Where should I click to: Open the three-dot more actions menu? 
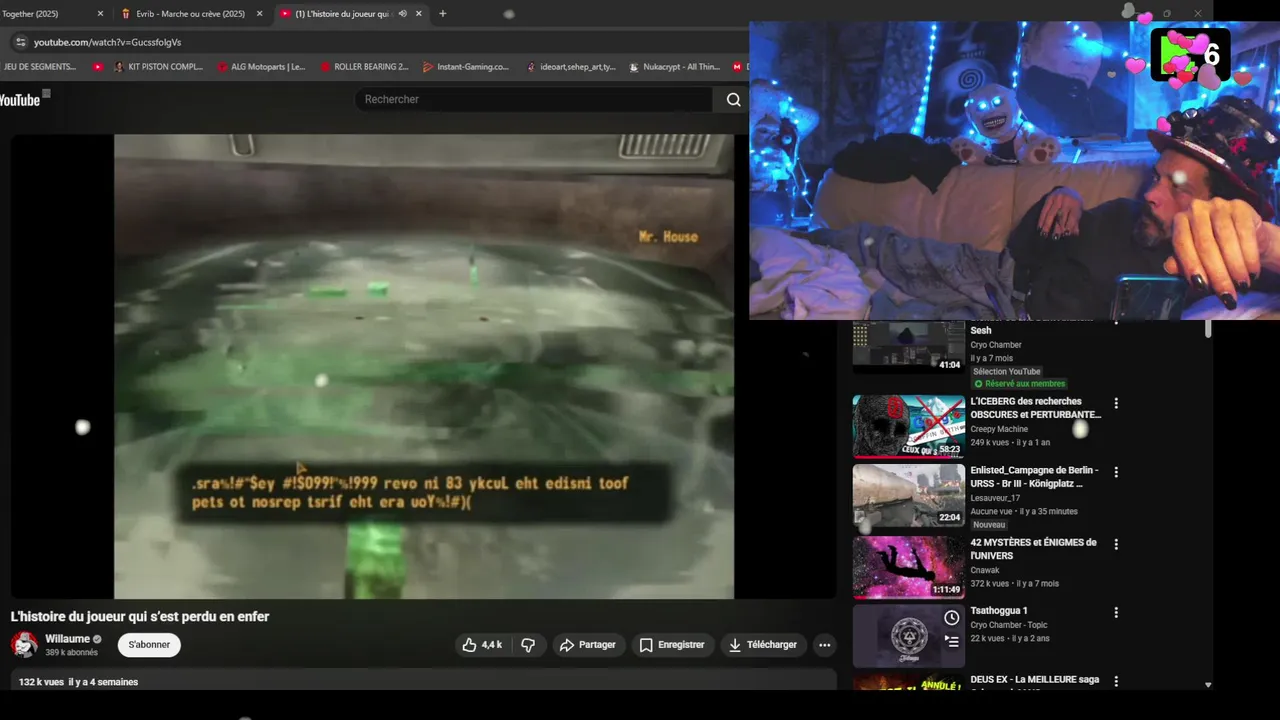pyautogui.click(x=825, y=645)
